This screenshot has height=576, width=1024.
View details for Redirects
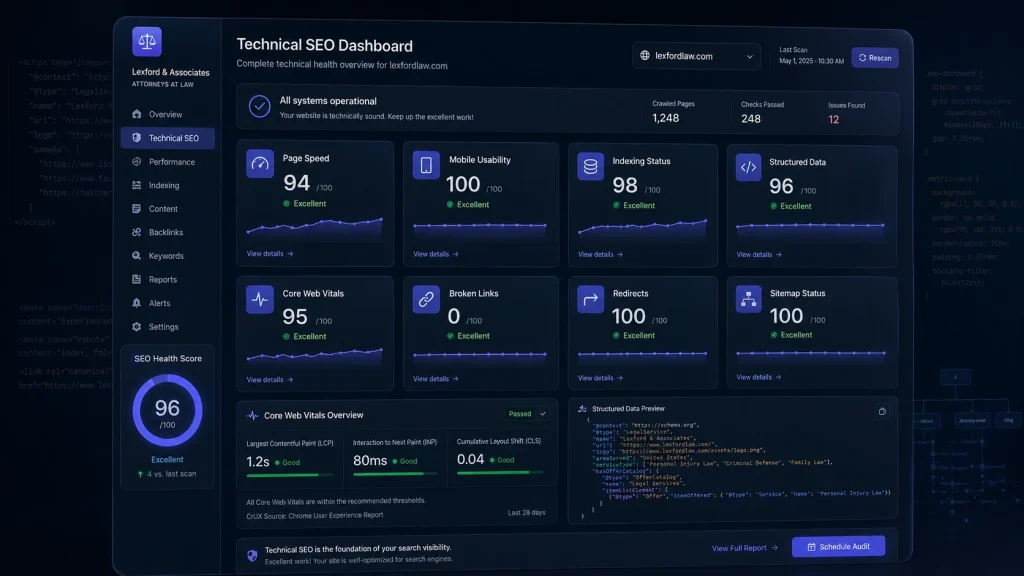click(x=600, y=377)
